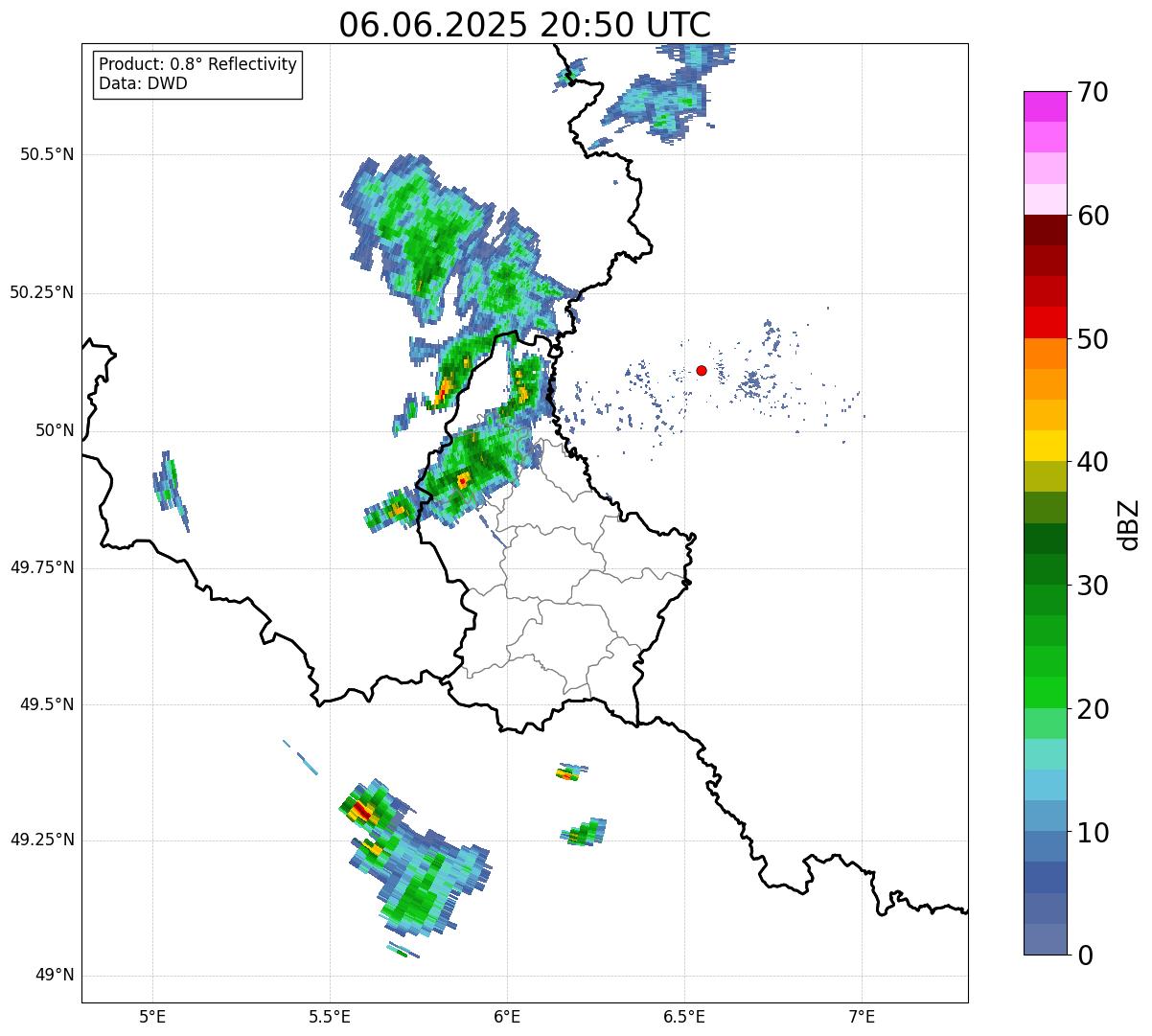The height and width of the screenshot is (1036, 1152).
Task: Click the 7°E longitude label
Action: (x=862, y=1016)
